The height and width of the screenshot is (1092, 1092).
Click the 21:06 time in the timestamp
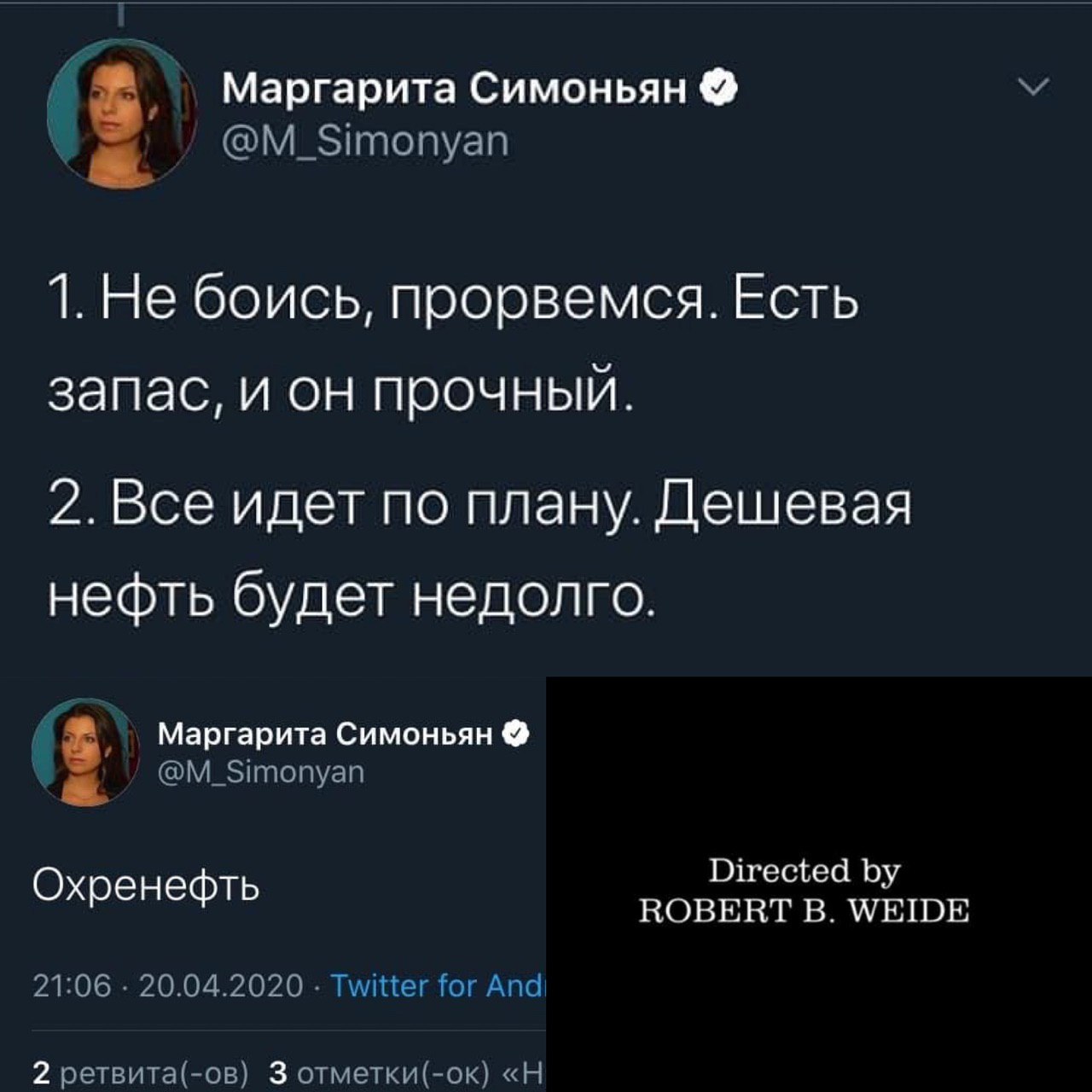tap(72, 986)
